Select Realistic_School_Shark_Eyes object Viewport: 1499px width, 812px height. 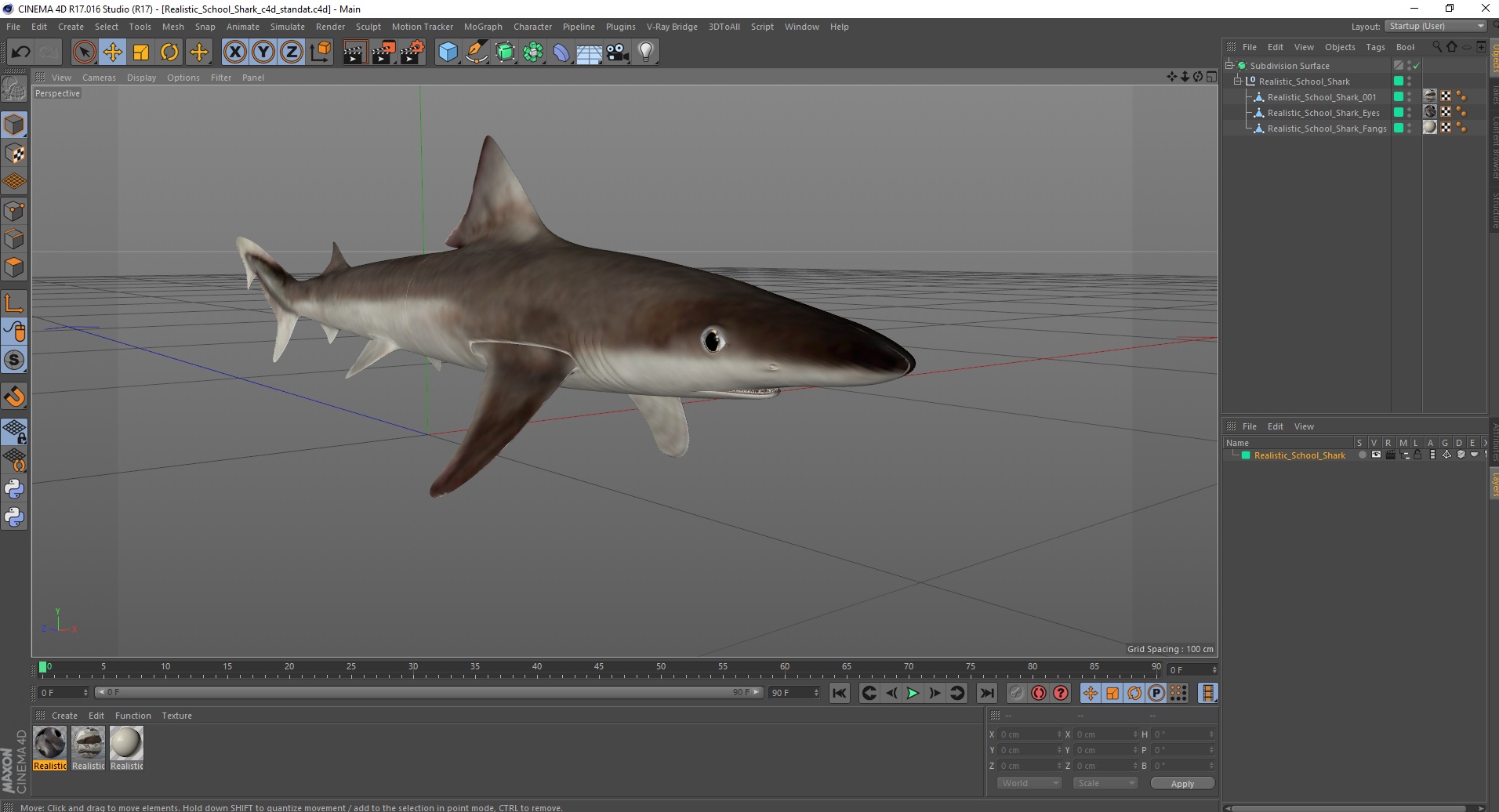coord(1323,113)
